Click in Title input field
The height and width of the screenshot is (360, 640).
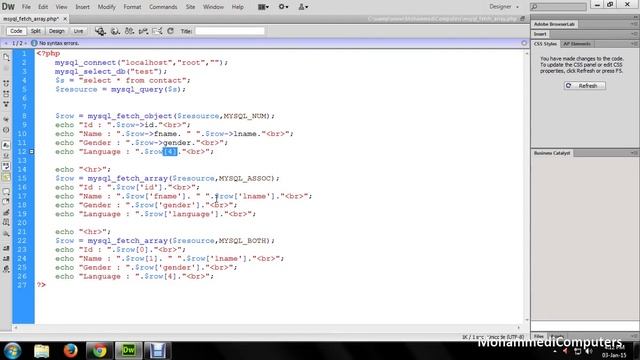point(230,31)
